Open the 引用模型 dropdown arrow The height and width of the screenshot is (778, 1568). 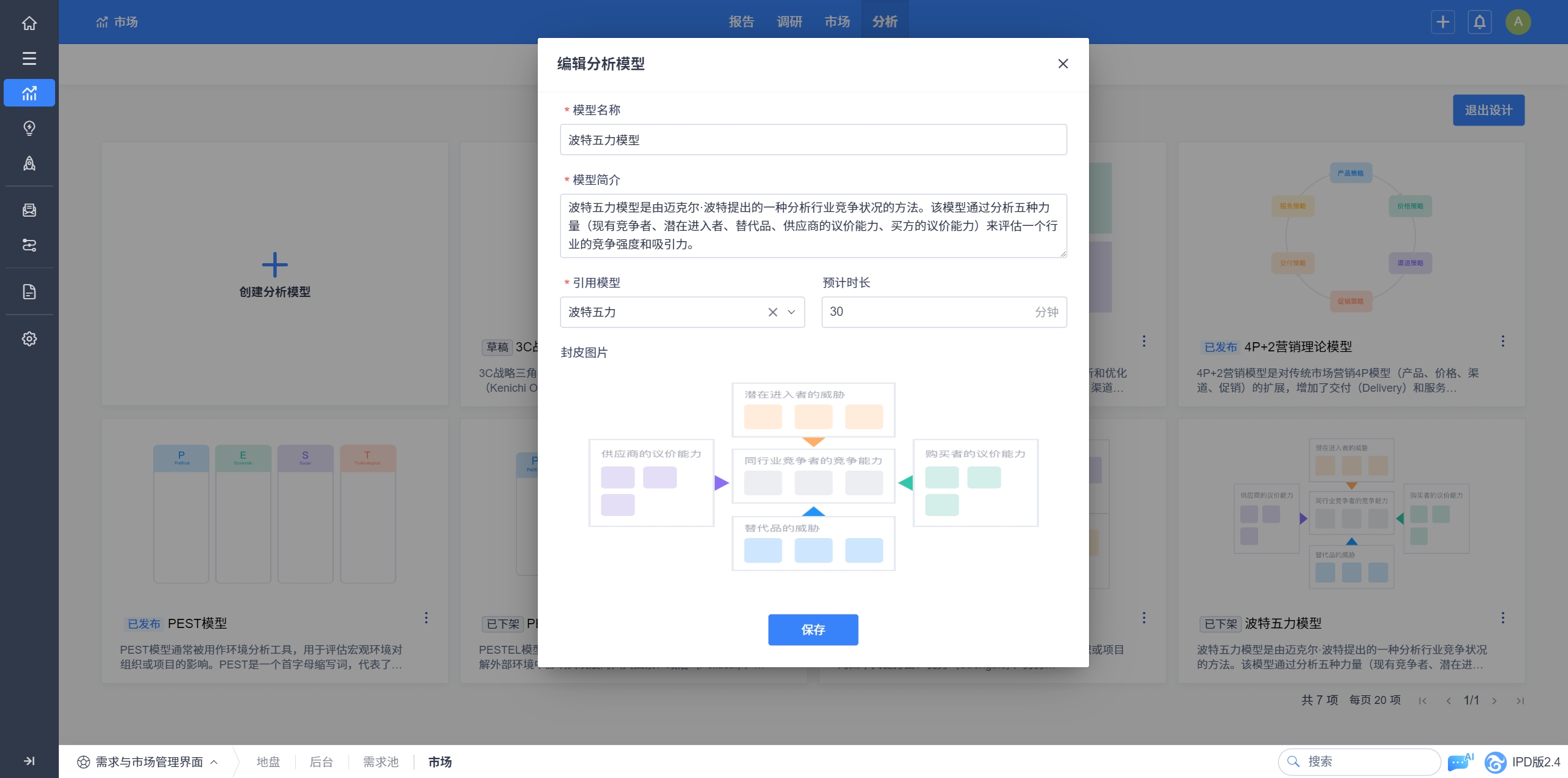point(791,312)
